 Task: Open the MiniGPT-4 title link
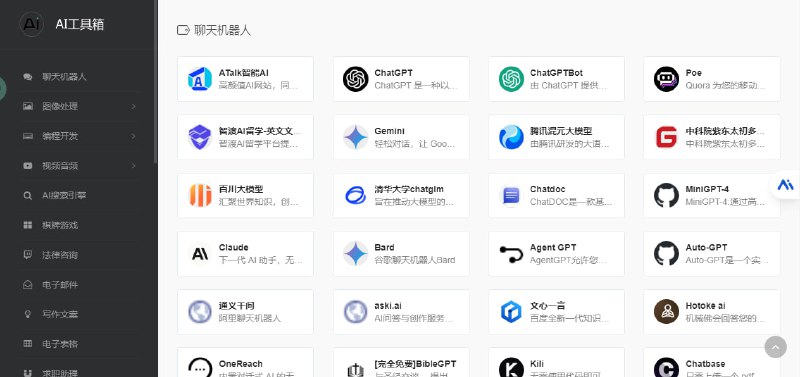click(x=707, y=189)
